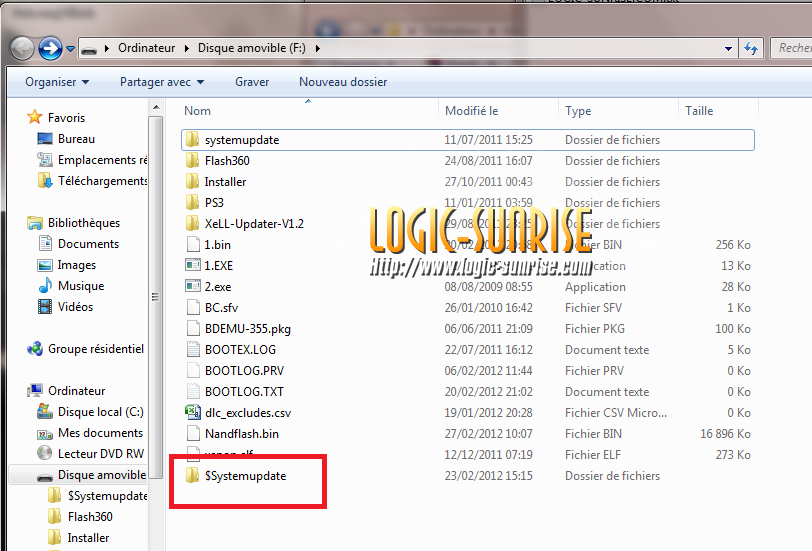
Task: Click Graver in the toolbar
Action: [x=252, y=82]
